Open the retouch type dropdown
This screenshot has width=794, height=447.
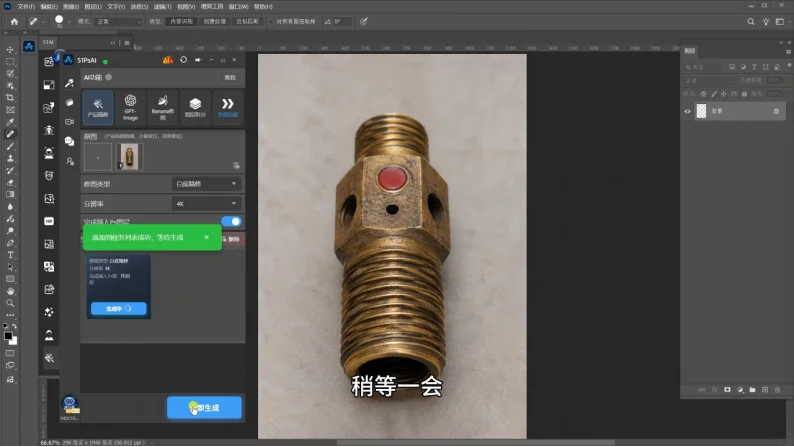[206, 184]
